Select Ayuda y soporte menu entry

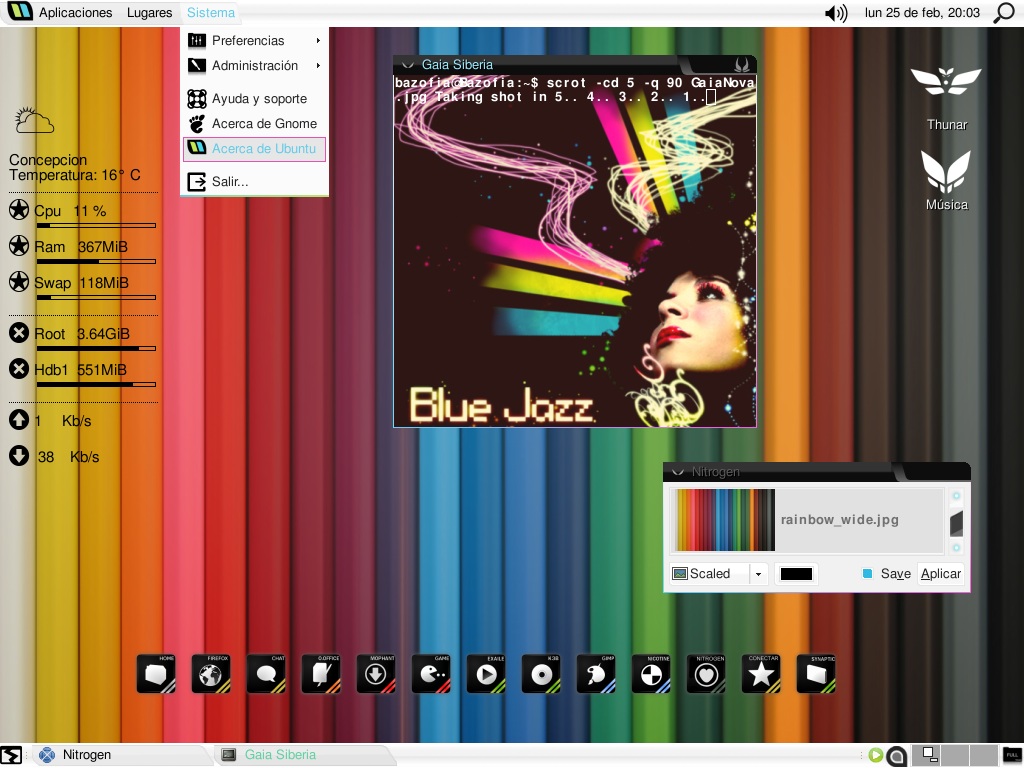(255, 99)
